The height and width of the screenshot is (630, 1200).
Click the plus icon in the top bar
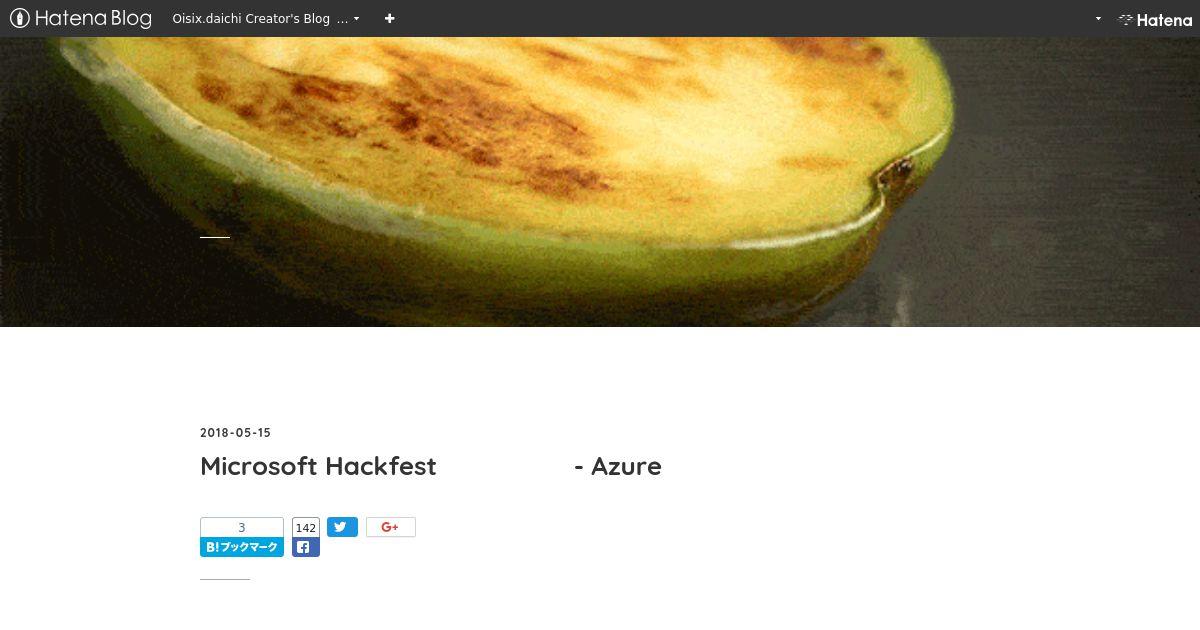(389, 18)
